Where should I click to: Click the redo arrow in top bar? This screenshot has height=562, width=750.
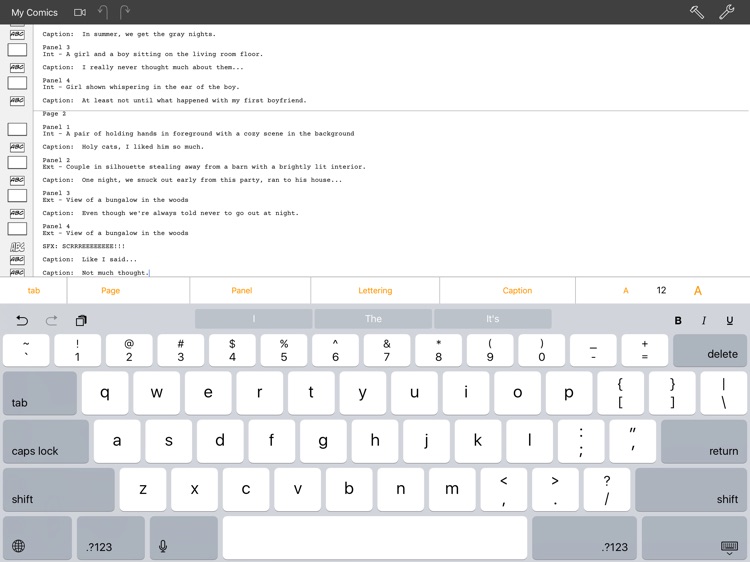click(124, 12)
